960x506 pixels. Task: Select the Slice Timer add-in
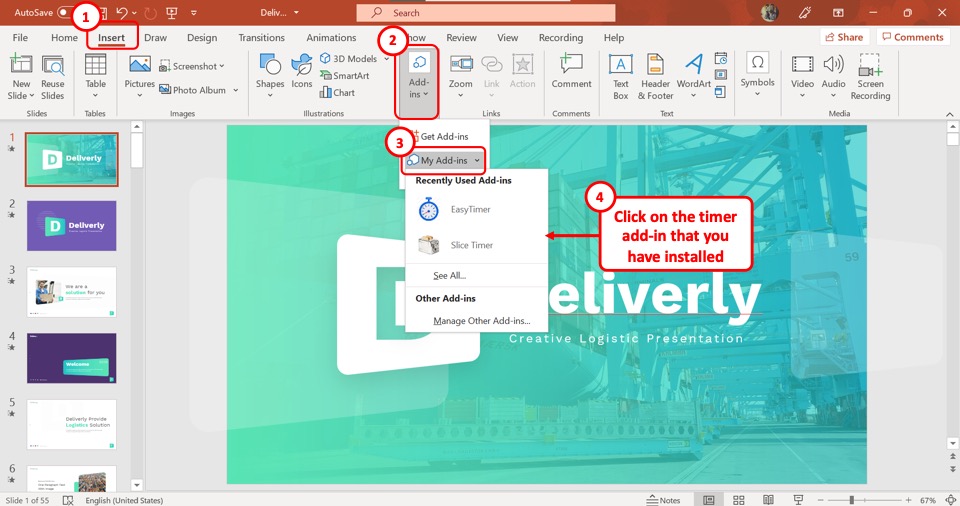(471, 245)
